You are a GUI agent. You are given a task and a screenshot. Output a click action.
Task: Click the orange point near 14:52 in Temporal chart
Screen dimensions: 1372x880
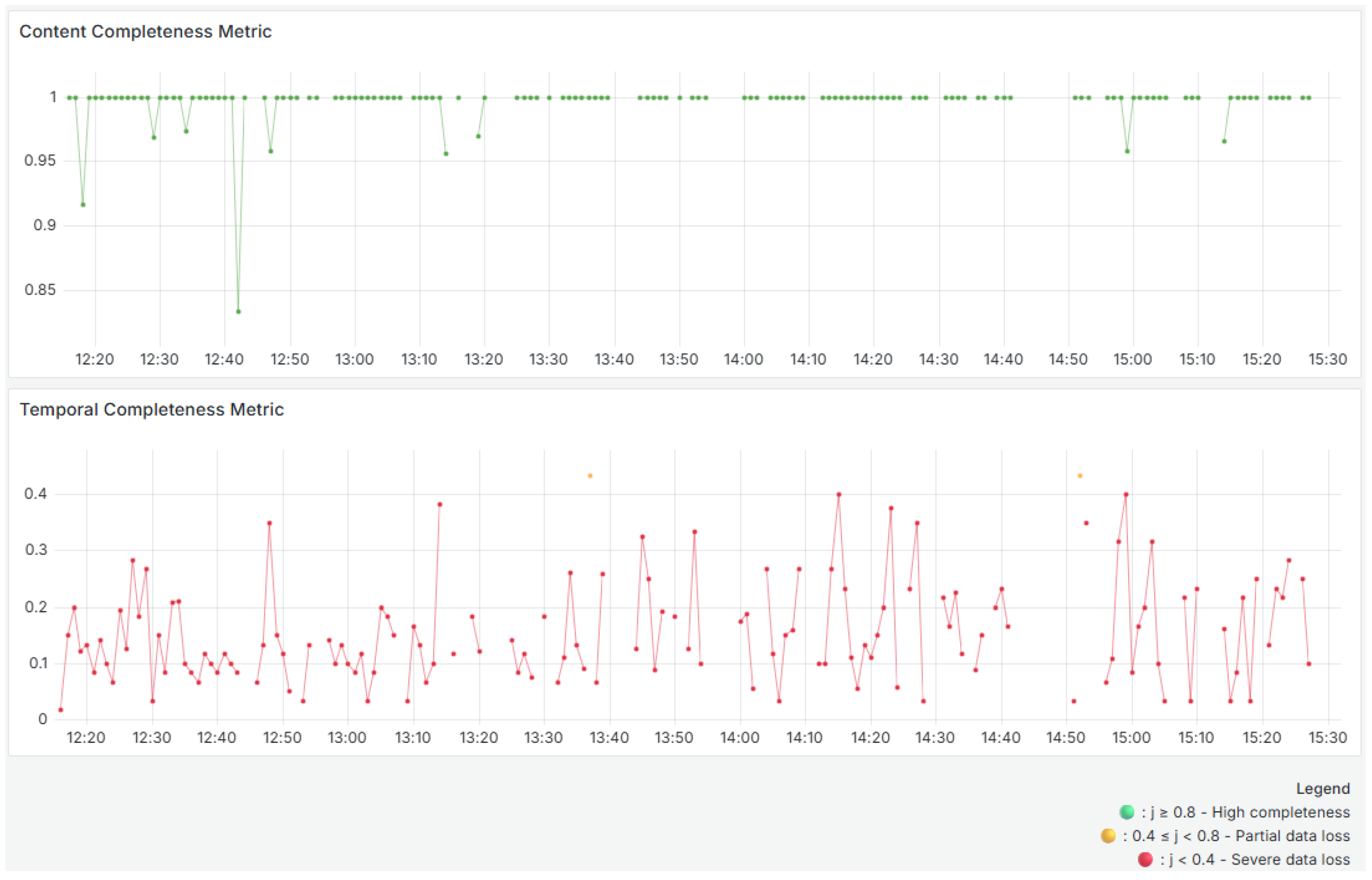[x=1080, y=476]
